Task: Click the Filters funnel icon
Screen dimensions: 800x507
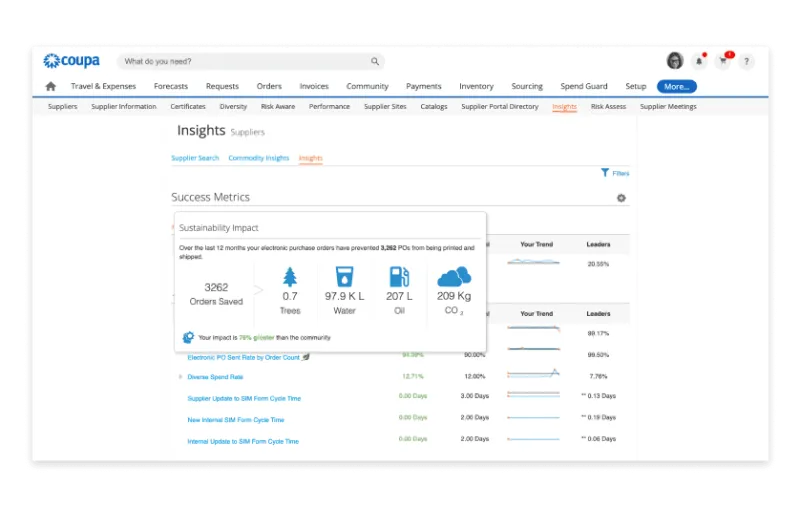Action: [605, 173]
